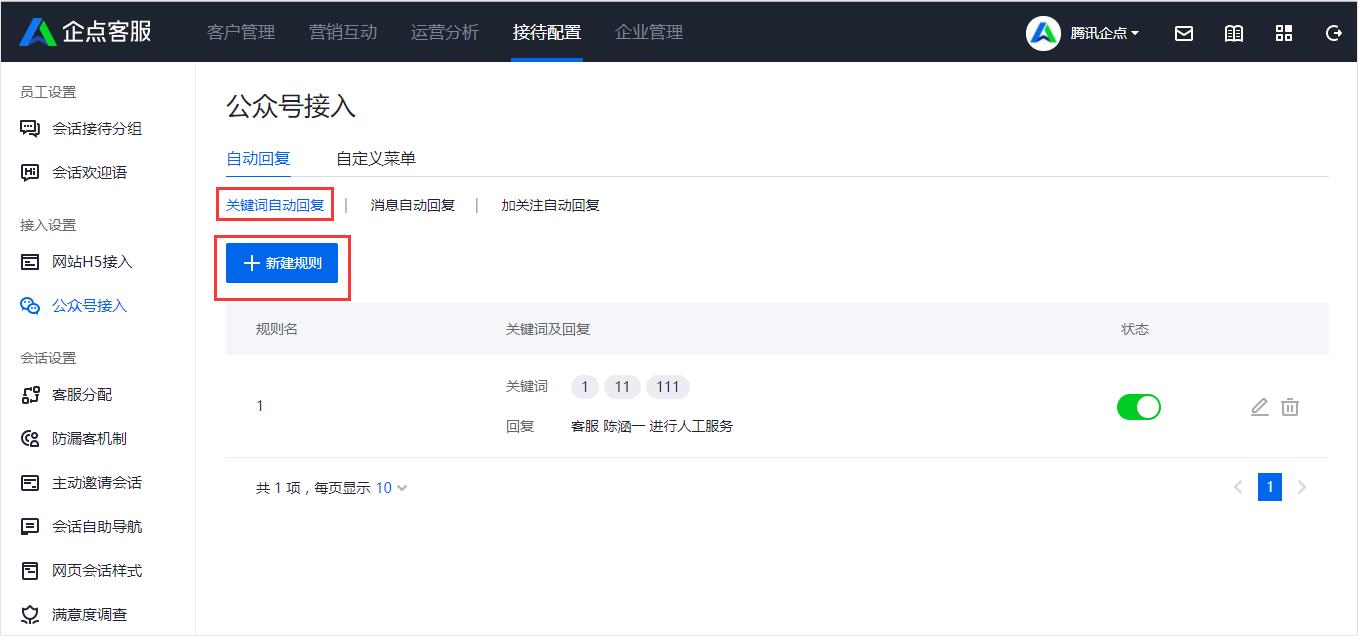Viewport: 1358px width, 636px height.
Task: Click the 新建规则 button
Action: 281,263
